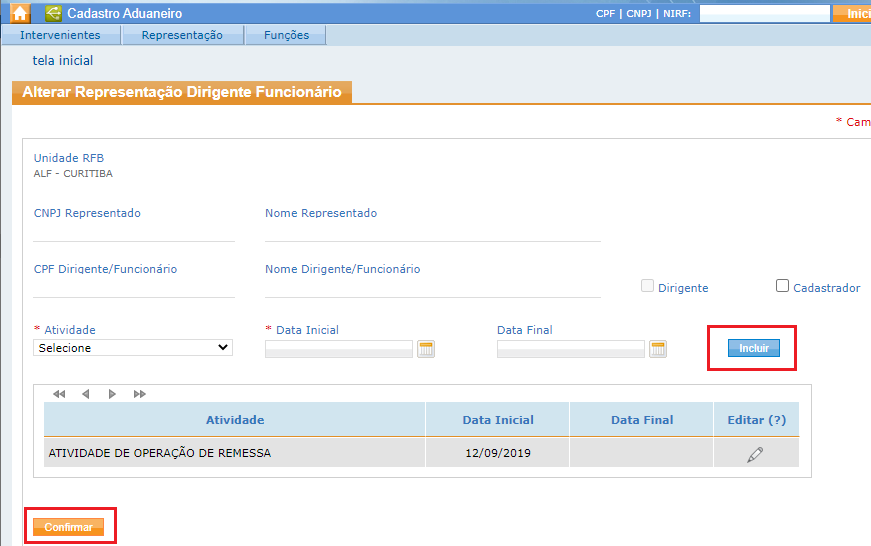The image size is (871, 546).
Task: Expand the Atividade dropdown
Action: 133,348
